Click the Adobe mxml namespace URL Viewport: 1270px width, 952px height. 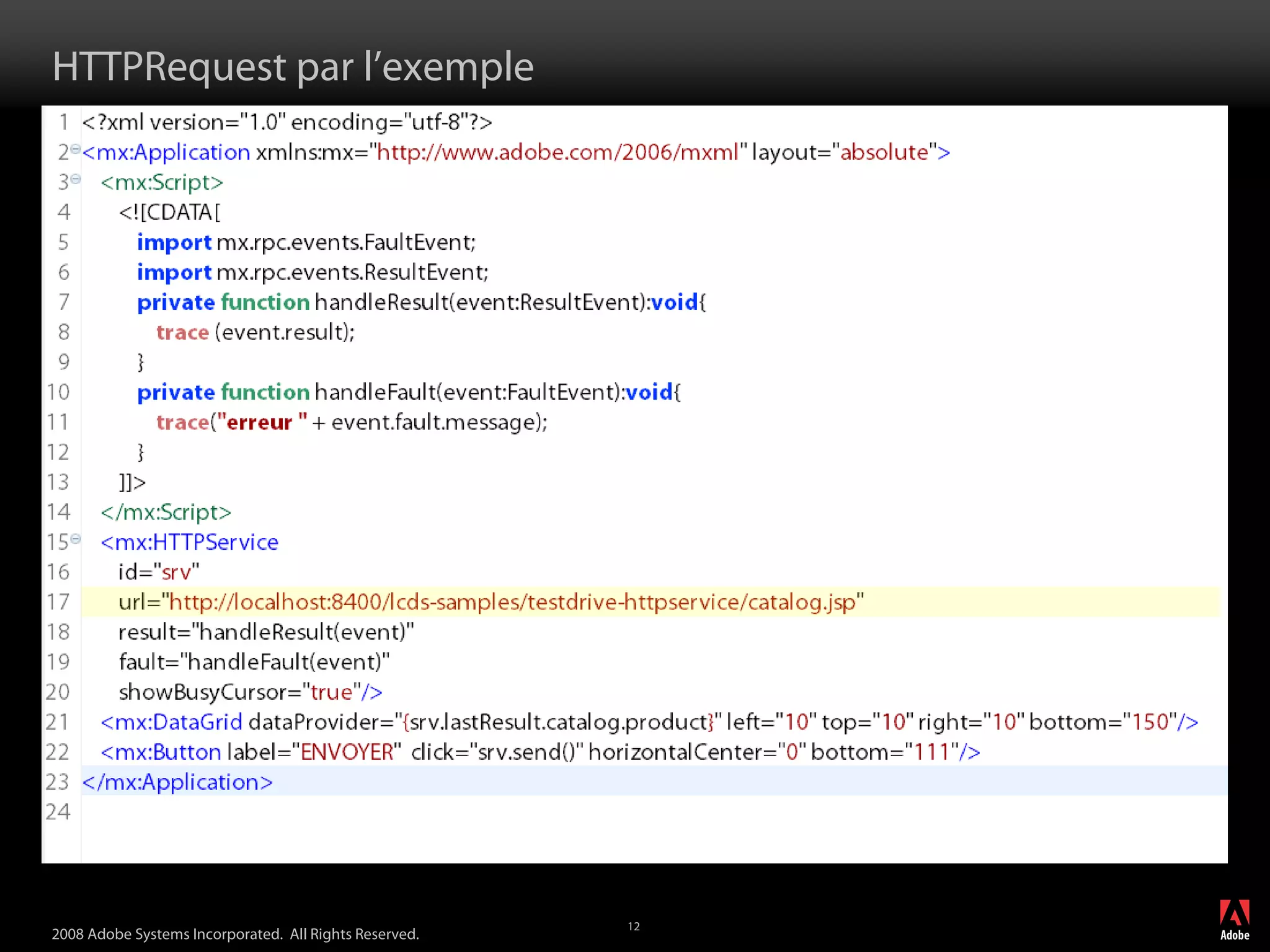pyautogui.click(x=557, y=152)
